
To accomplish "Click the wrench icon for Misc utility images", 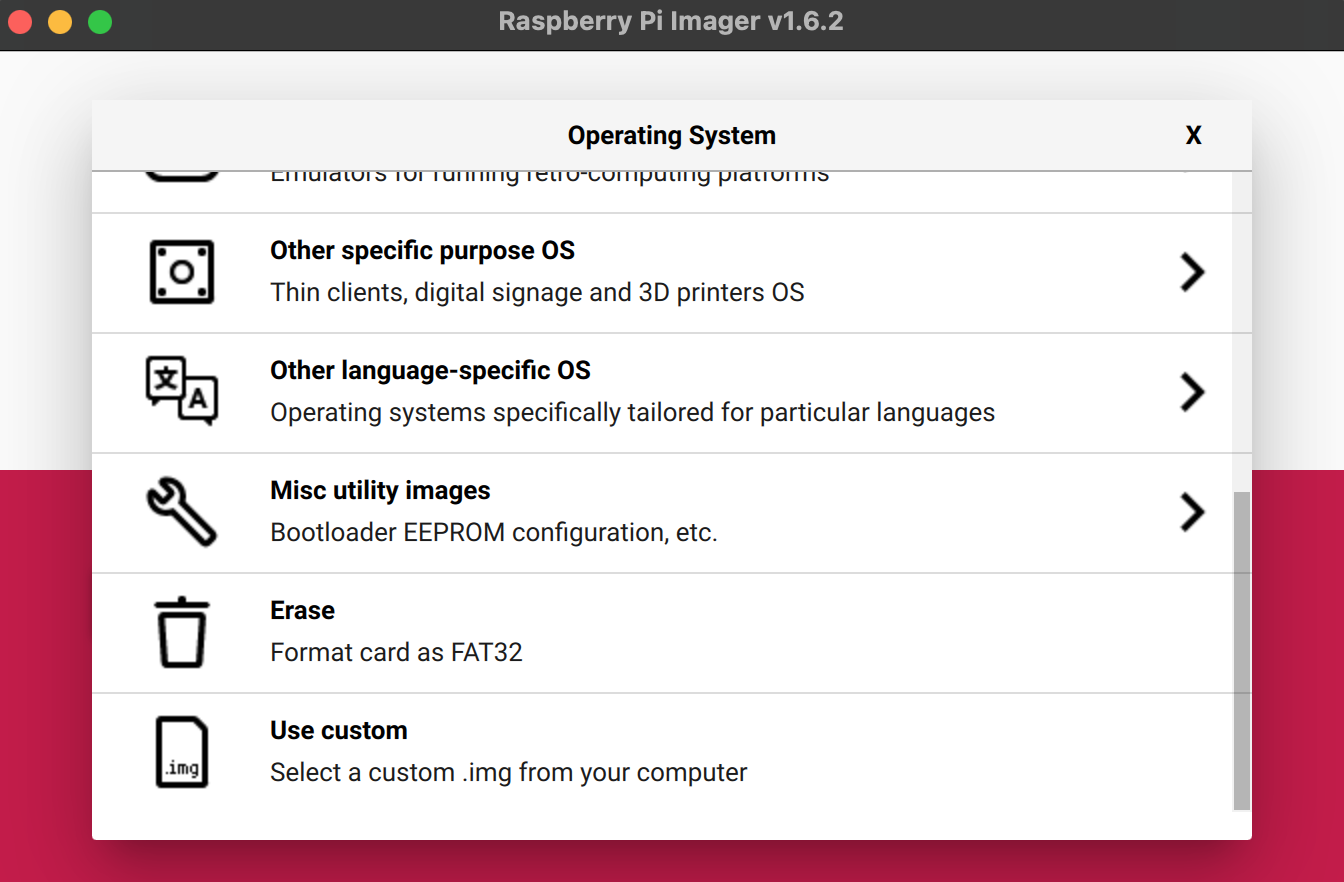I will [x=182, y=512].
